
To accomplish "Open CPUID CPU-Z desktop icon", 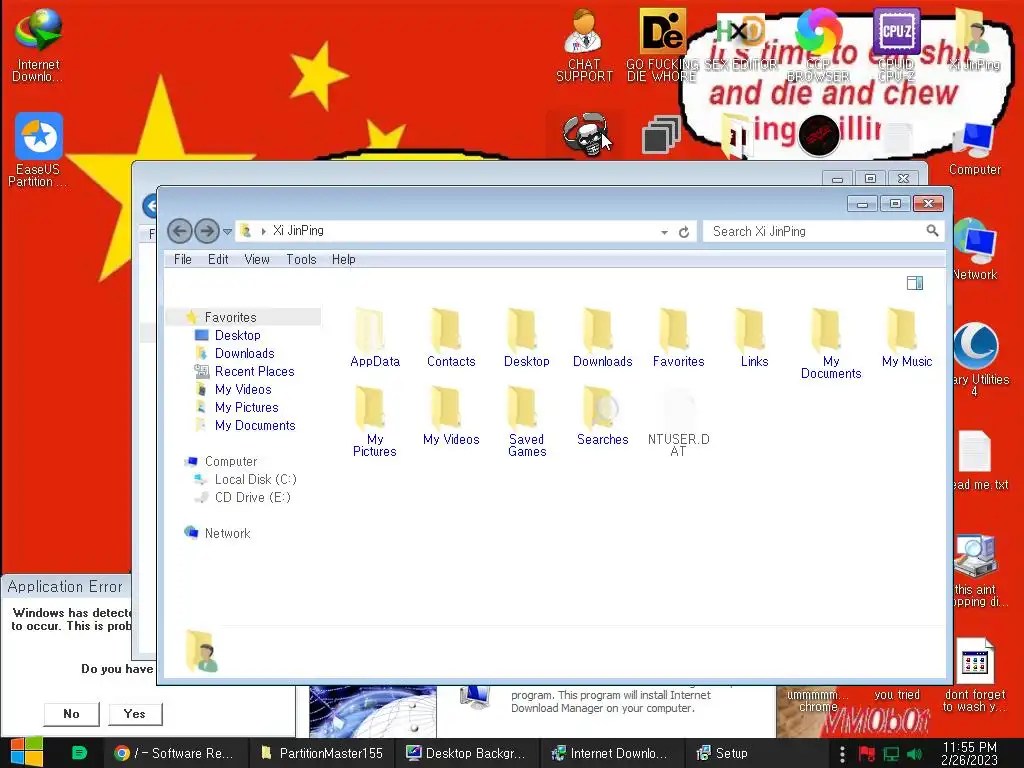I will tap(896, 46).
